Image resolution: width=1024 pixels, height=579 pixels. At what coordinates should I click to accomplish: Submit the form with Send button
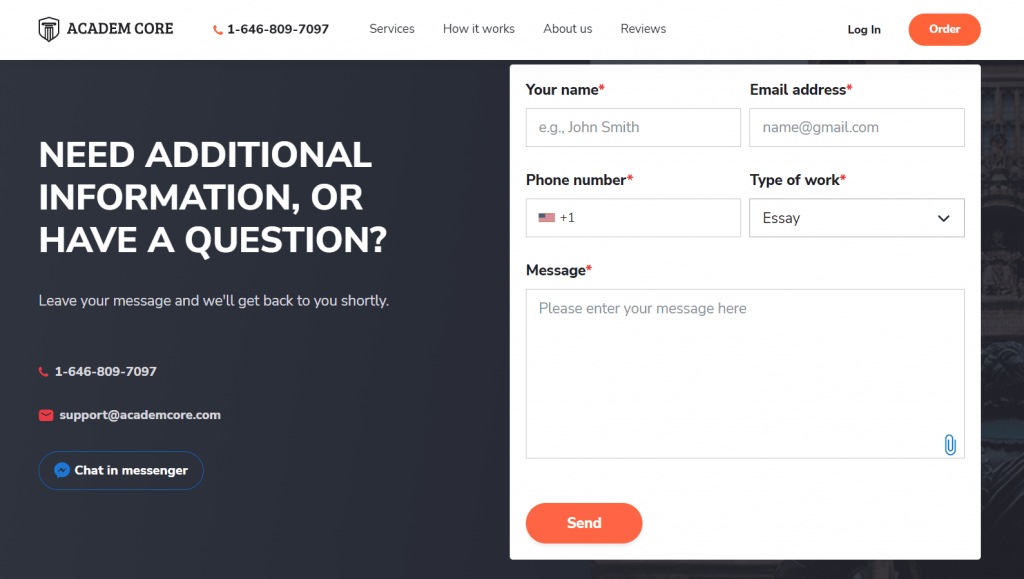584,523
